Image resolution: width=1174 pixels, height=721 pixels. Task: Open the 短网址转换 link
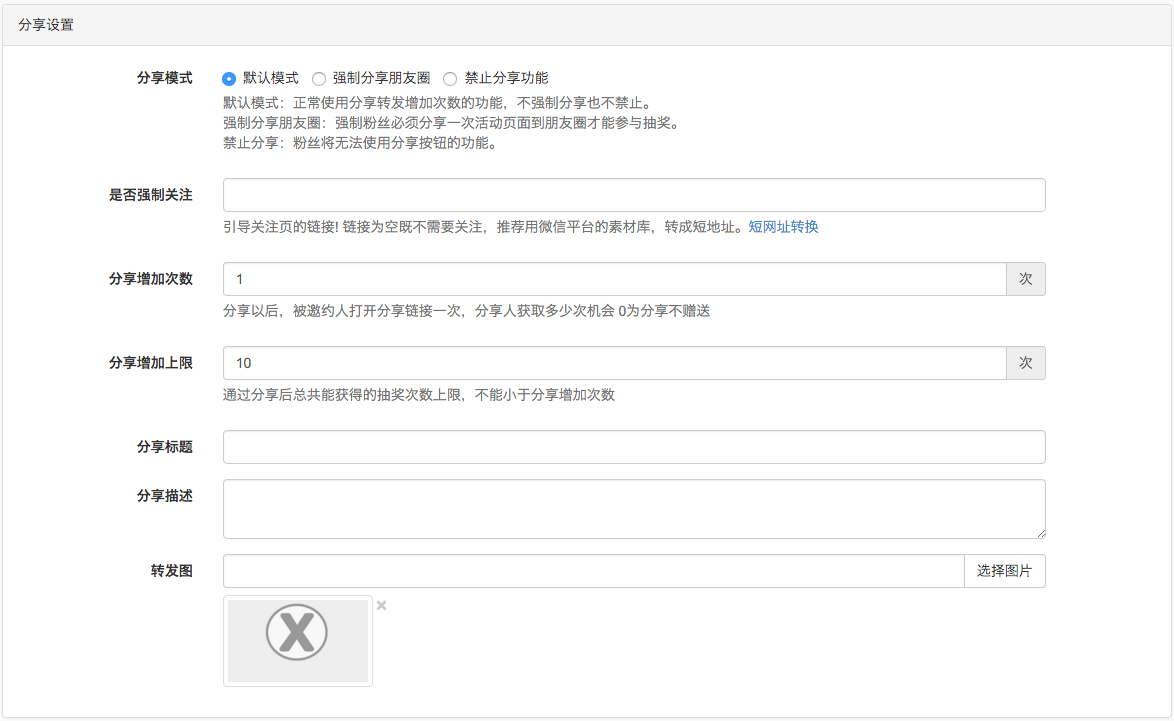pos(783,227)
